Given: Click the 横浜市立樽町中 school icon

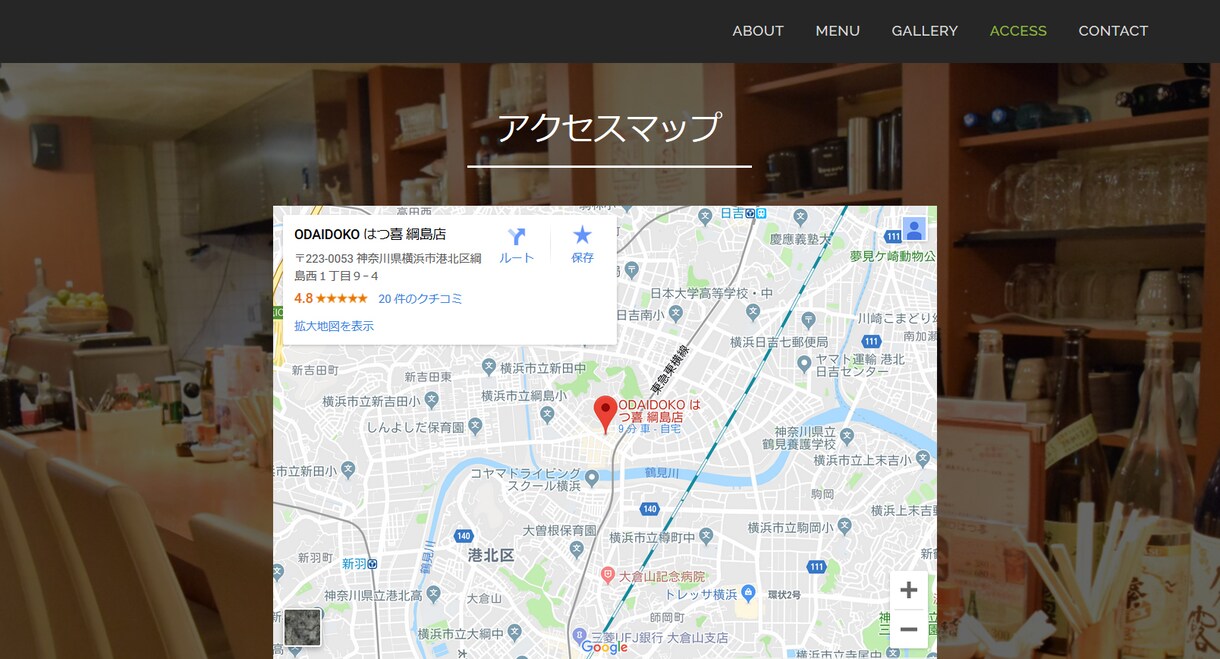Looking at the screenshot, I should pos(706,536).
